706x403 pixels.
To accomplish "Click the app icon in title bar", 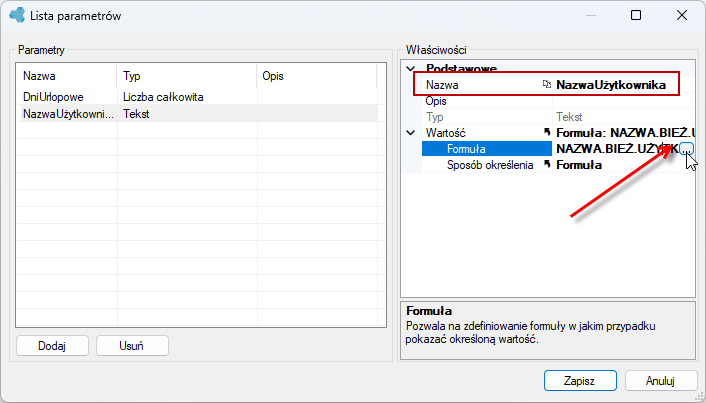I will (17, 15).
